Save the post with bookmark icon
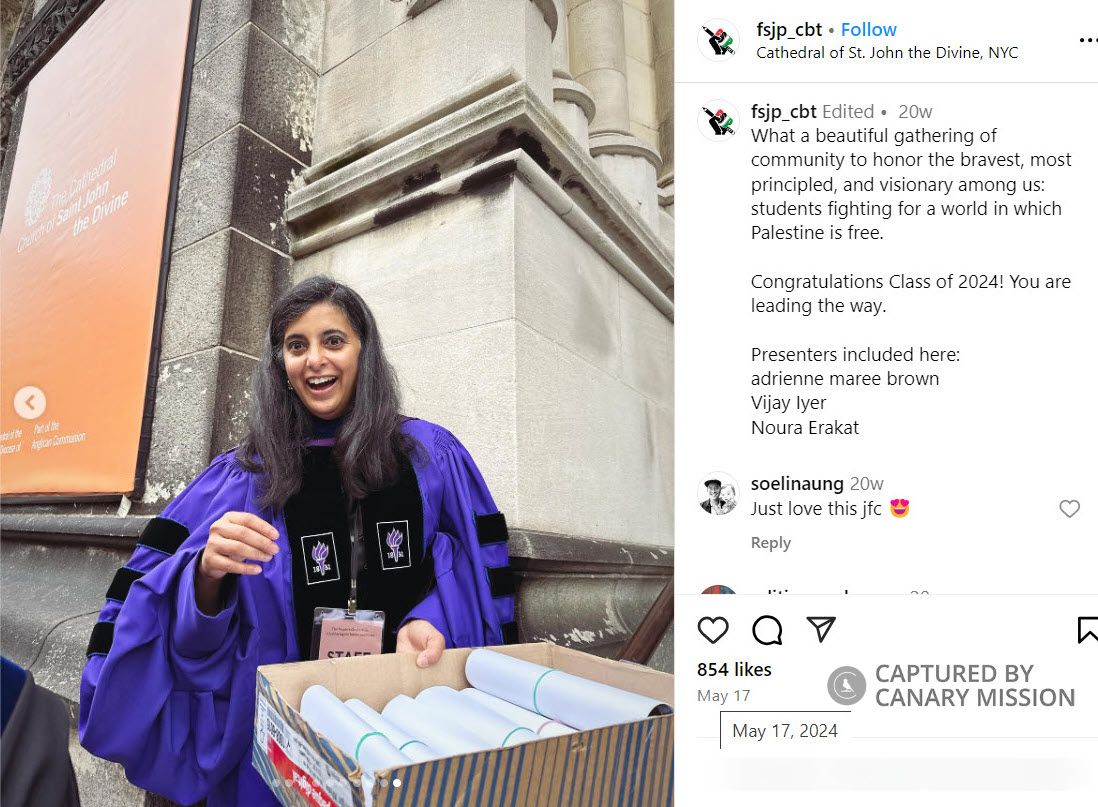This screenshot has height=807, width=1098. pyautogui.click(x=1087, y=630)
